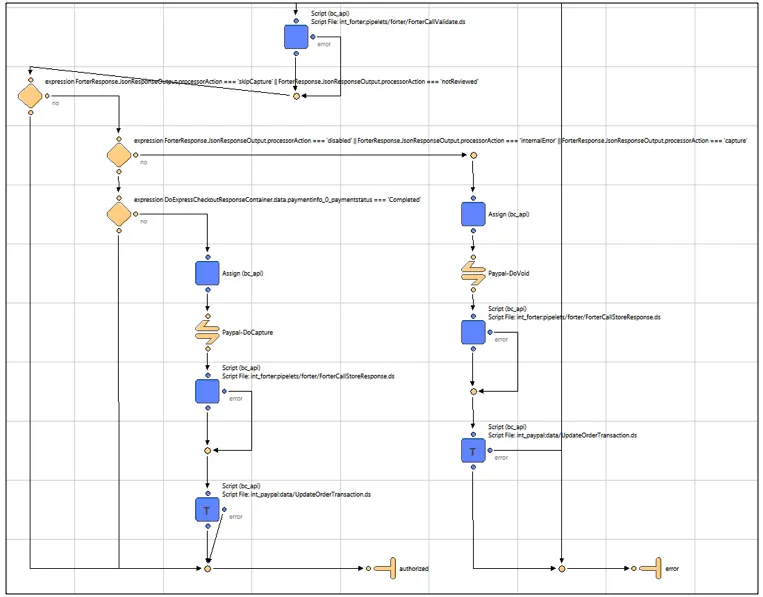Click join circle below the DoVoid branch ForterCallStoreResponse node
Image resolution: width=763 pixels, height=597 pixels.
tap(473, 391)
